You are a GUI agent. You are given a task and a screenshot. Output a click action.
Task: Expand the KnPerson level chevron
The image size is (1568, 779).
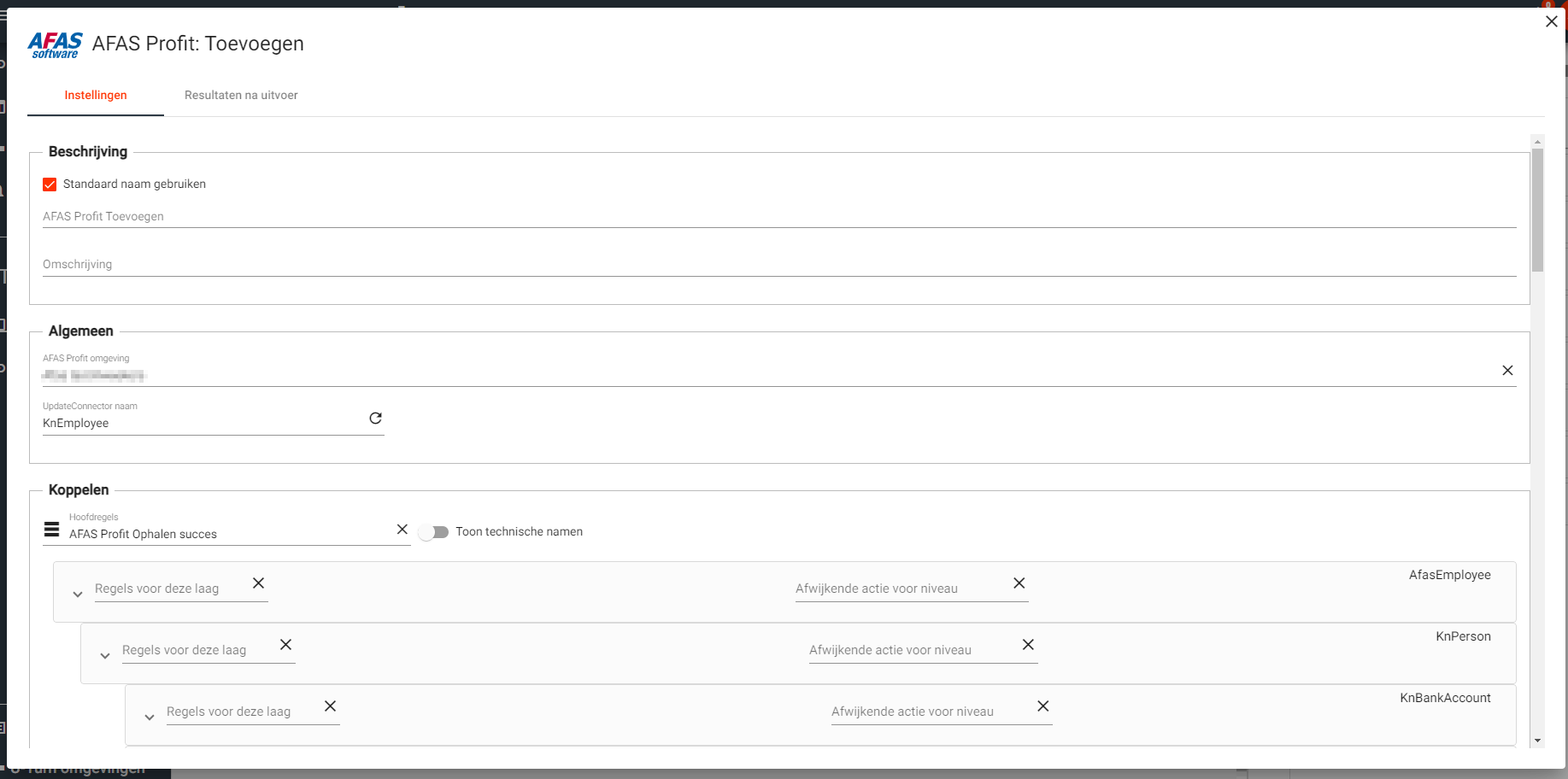pyautogui.click(x=105, y=656)
